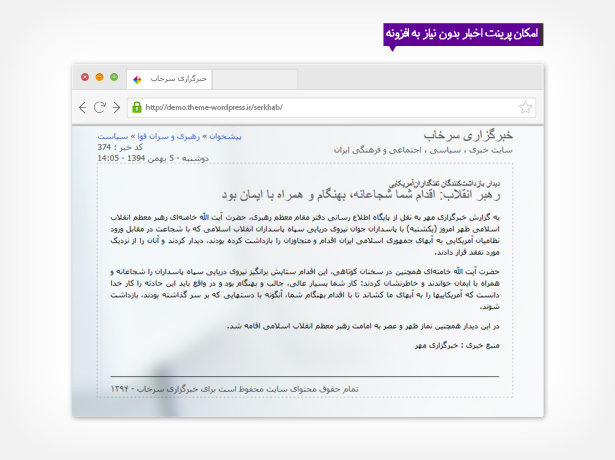Click the browser forward arrow
The height and width of the screenshot is (460, 615).
117,107
